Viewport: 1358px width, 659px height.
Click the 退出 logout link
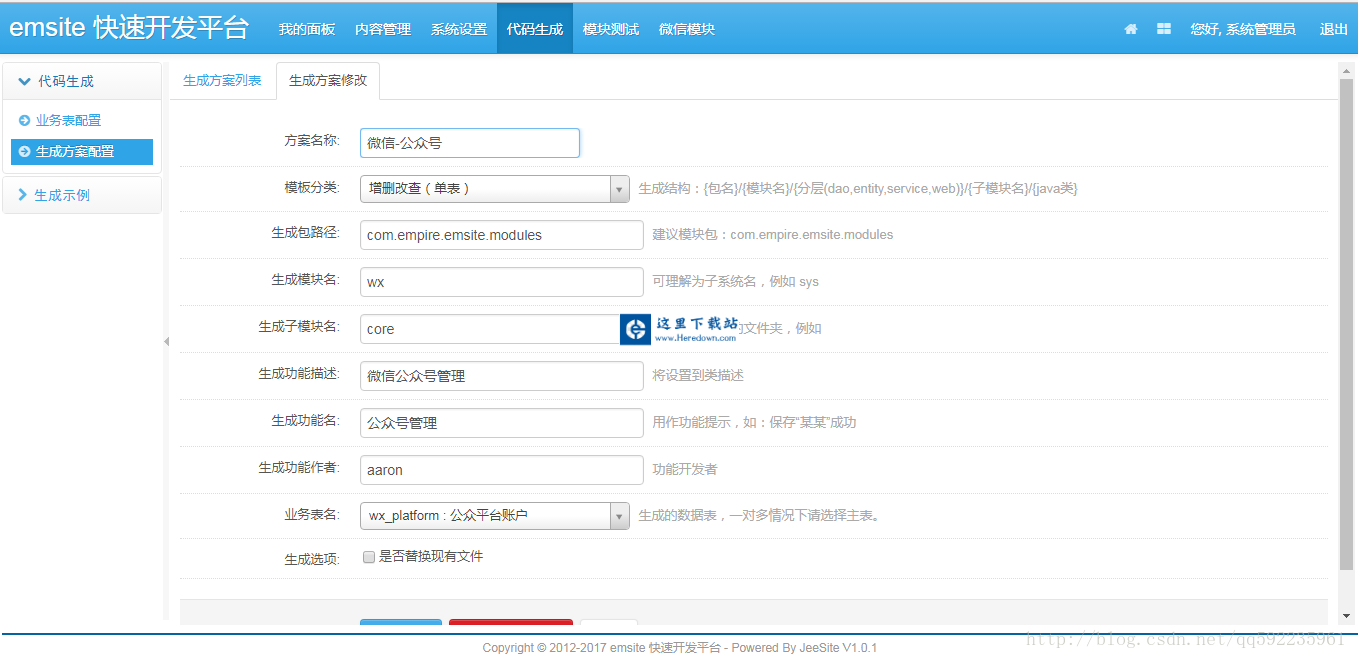click(x=1333, y=29)
